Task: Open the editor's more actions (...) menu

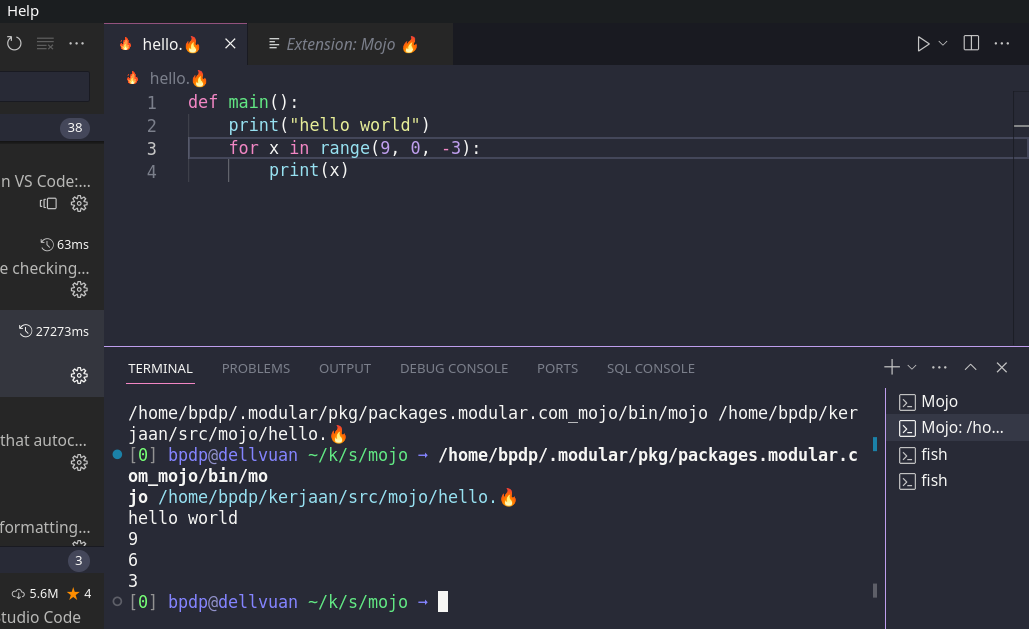Action: pos(1001,43)
